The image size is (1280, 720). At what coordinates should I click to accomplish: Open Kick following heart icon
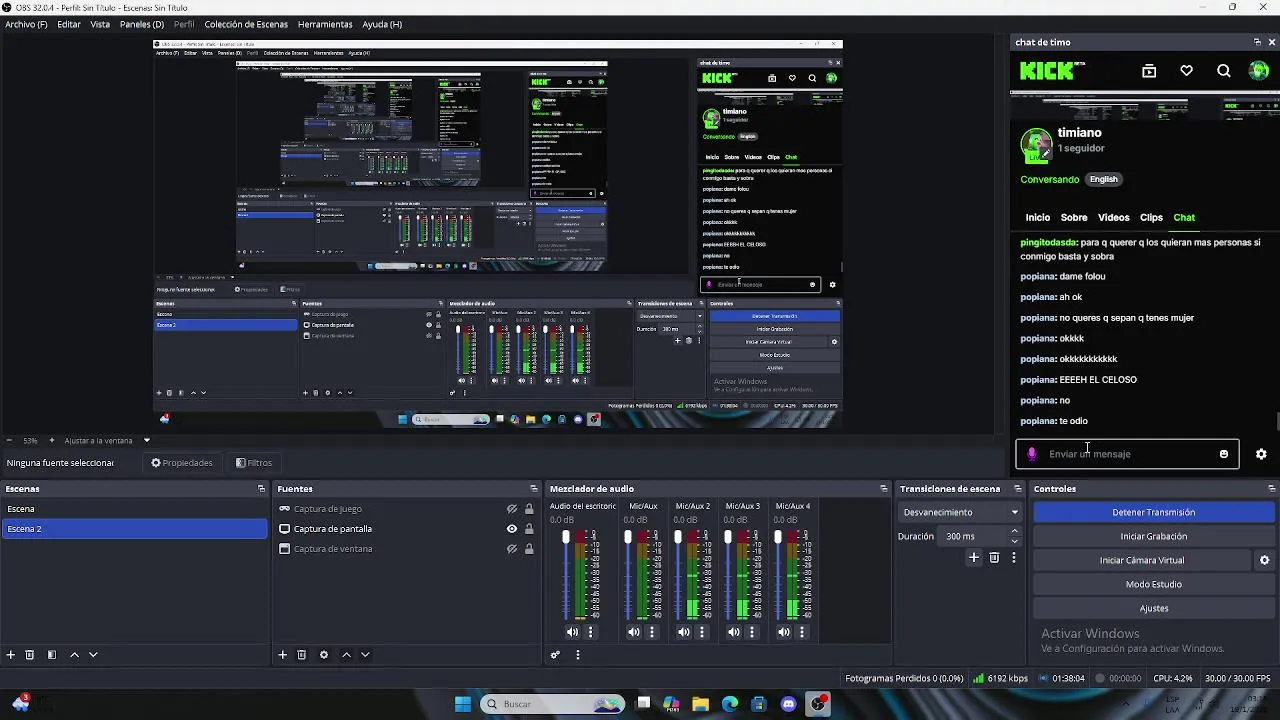[1186, 71]
